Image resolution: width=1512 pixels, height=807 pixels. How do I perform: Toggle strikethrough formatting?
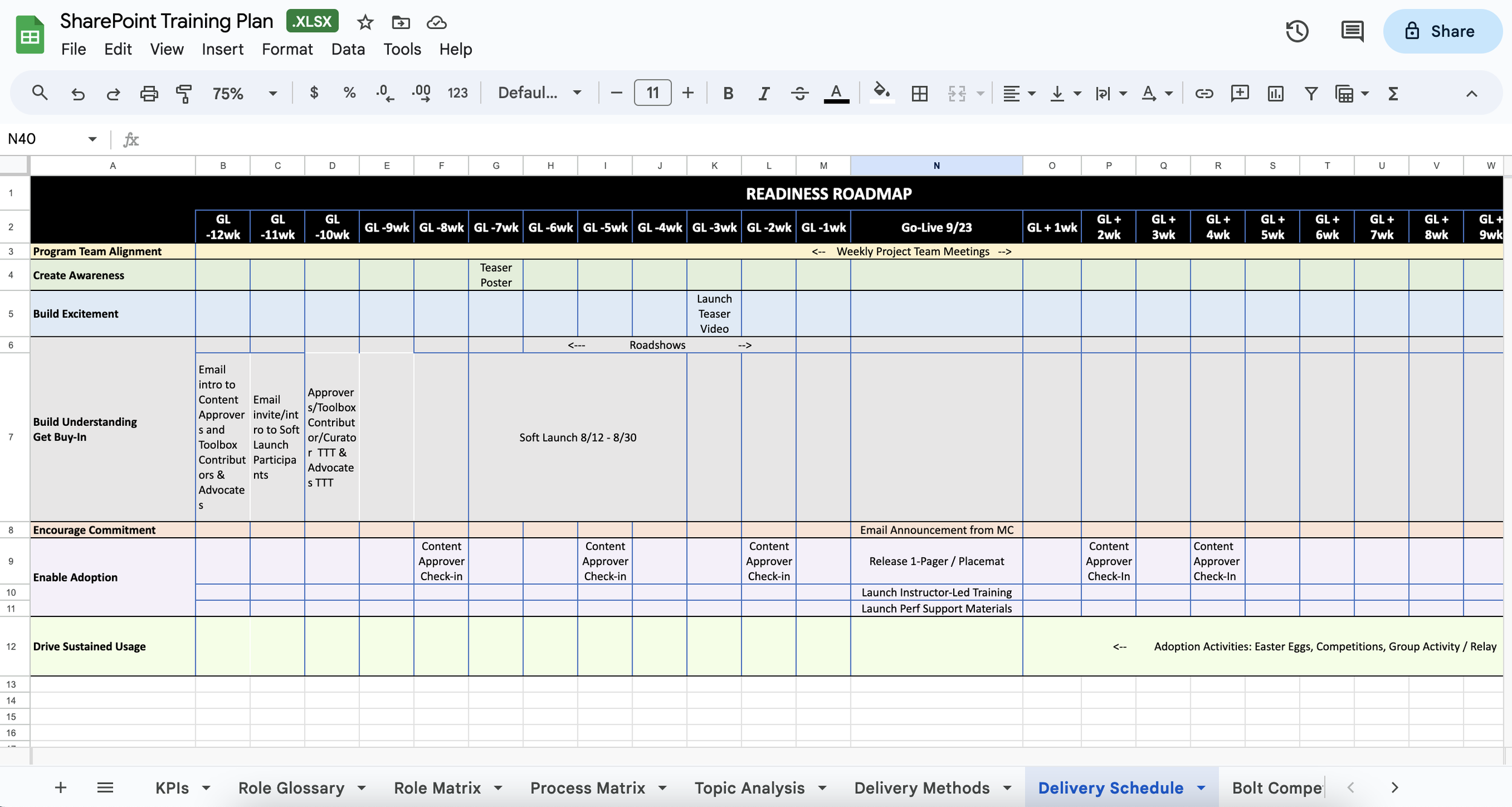[x=800, y=93]
